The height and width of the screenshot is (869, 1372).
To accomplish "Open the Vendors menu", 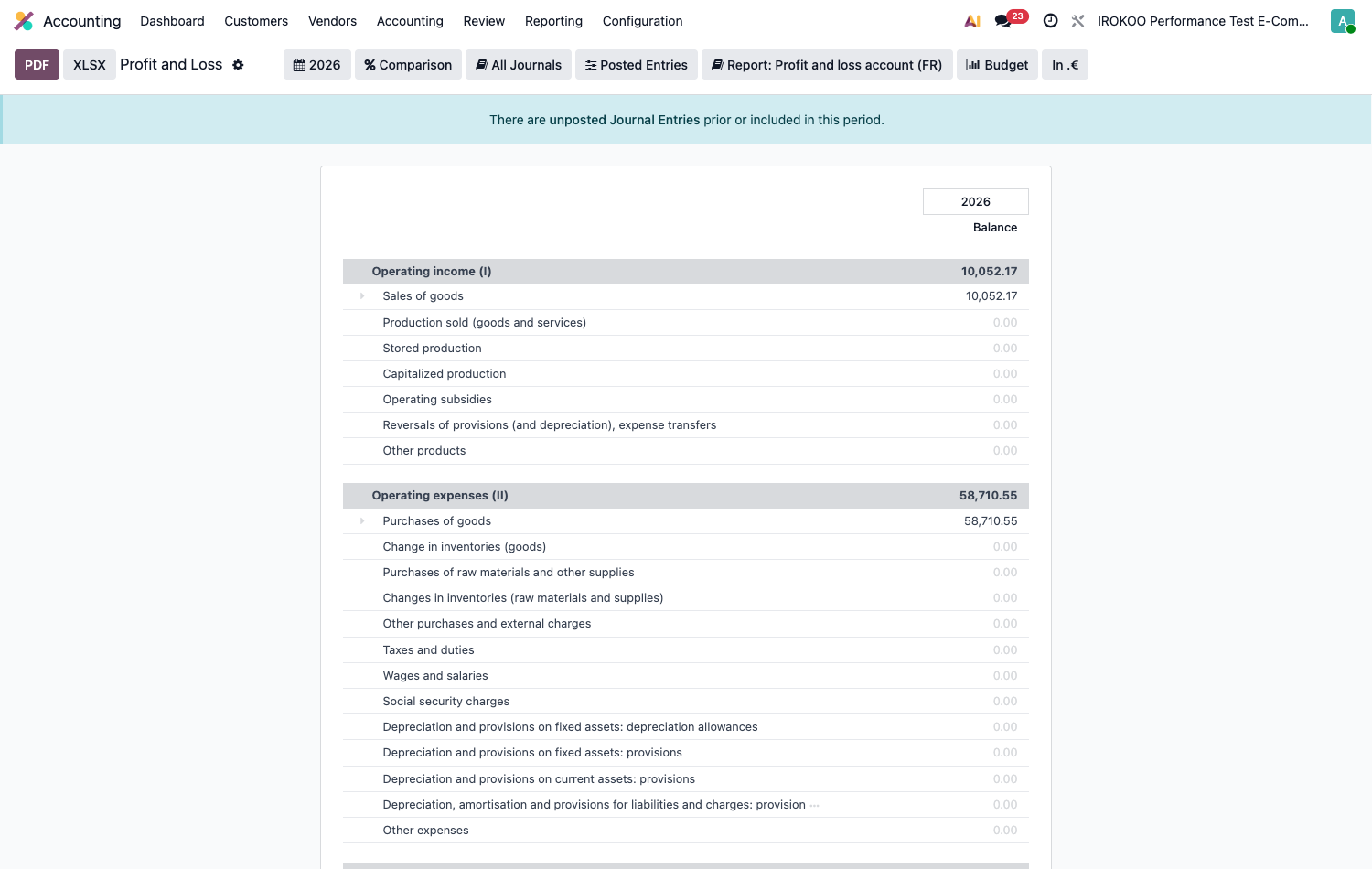I will tap(332, 21).
